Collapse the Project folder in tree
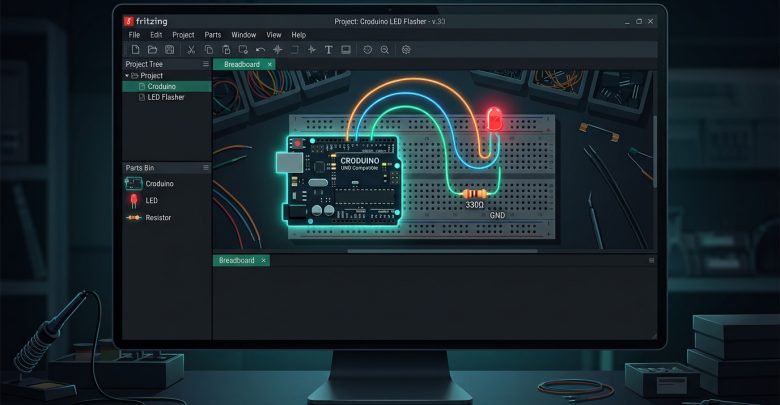 point(127,76)
